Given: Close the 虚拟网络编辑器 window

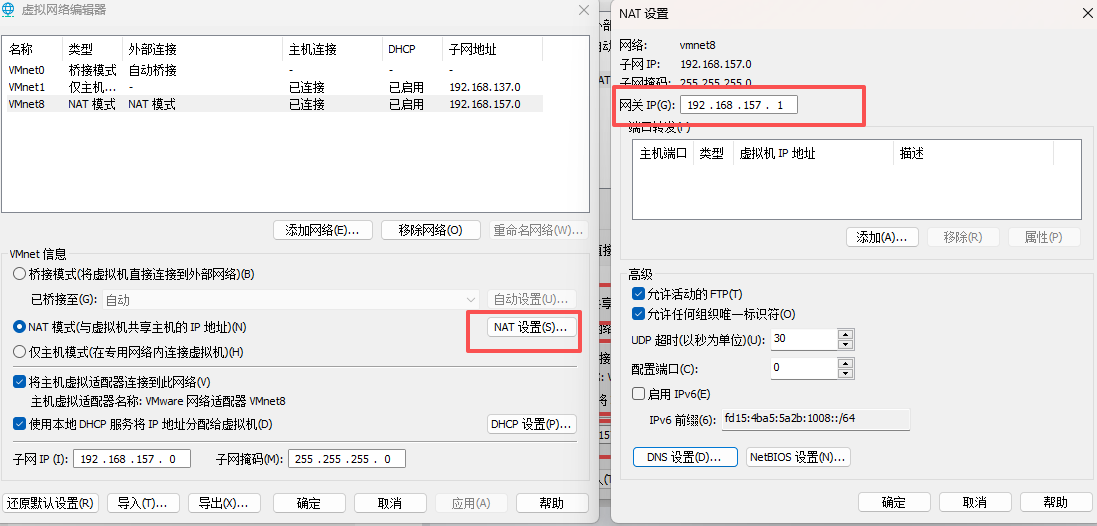Looking at the screenshot, I should point(583,10).
